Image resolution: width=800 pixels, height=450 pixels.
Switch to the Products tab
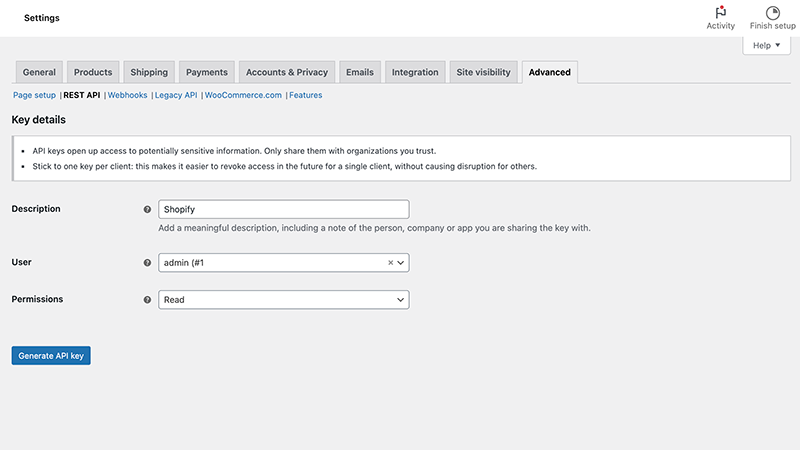point(93,72)
